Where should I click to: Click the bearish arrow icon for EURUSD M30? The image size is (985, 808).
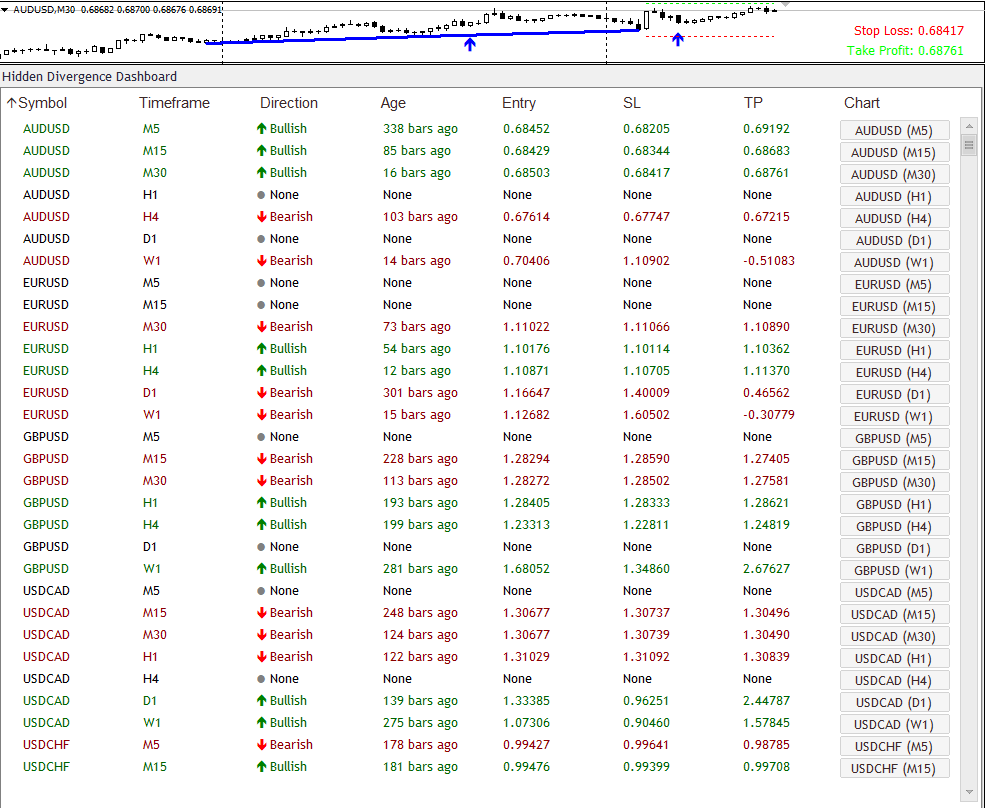point(261,327)
